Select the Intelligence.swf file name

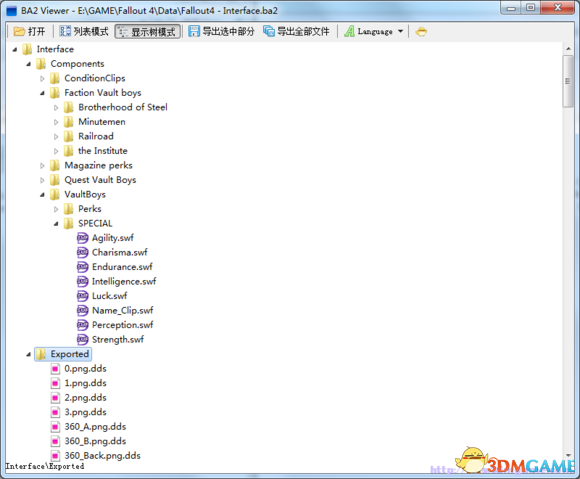coord(124,281)
